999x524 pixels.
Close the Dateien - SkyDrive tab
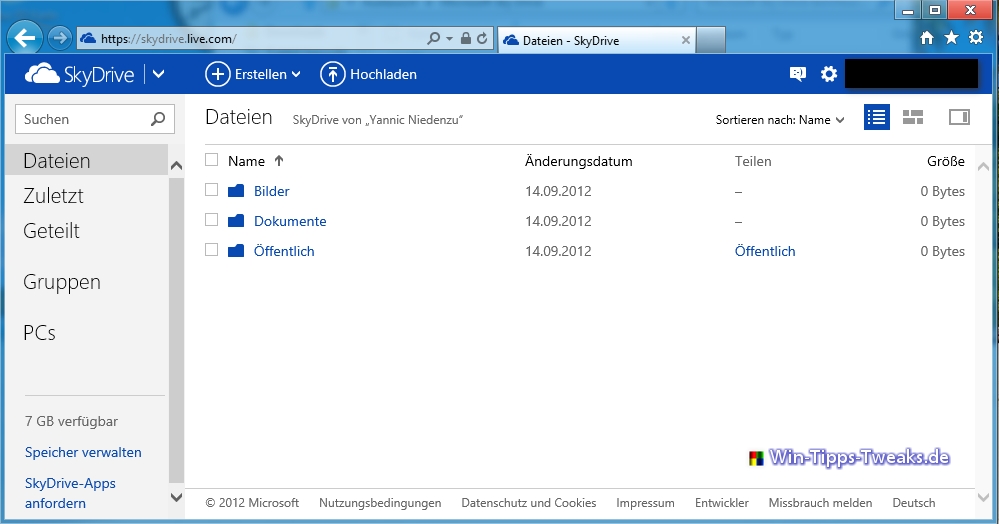click(686, 40)
